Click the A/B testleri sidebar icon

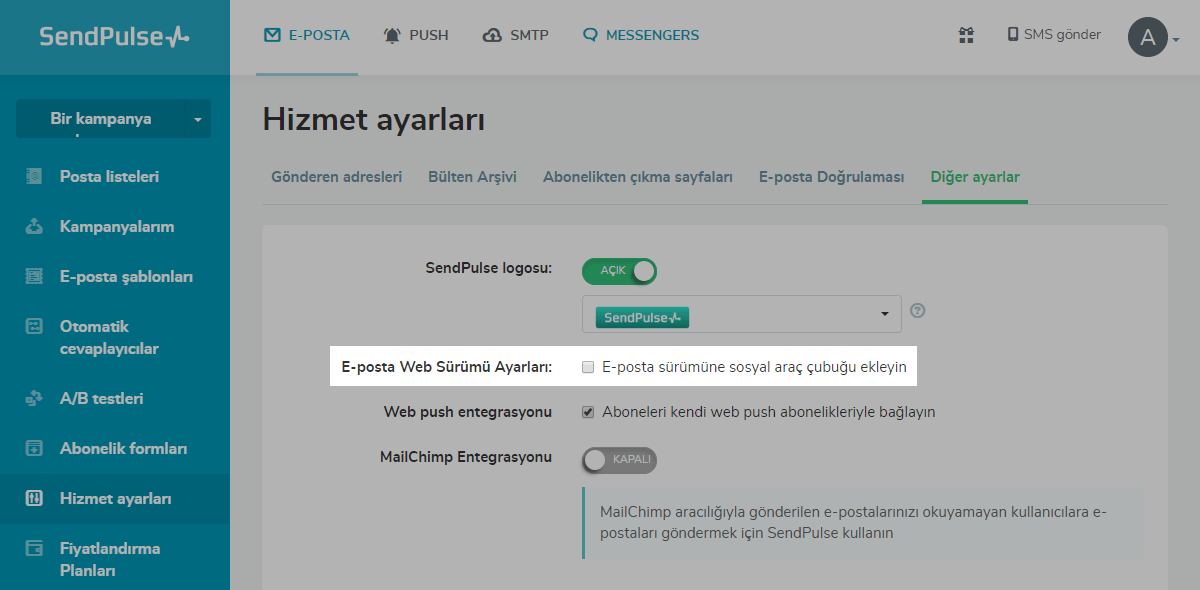coord(34,399)
